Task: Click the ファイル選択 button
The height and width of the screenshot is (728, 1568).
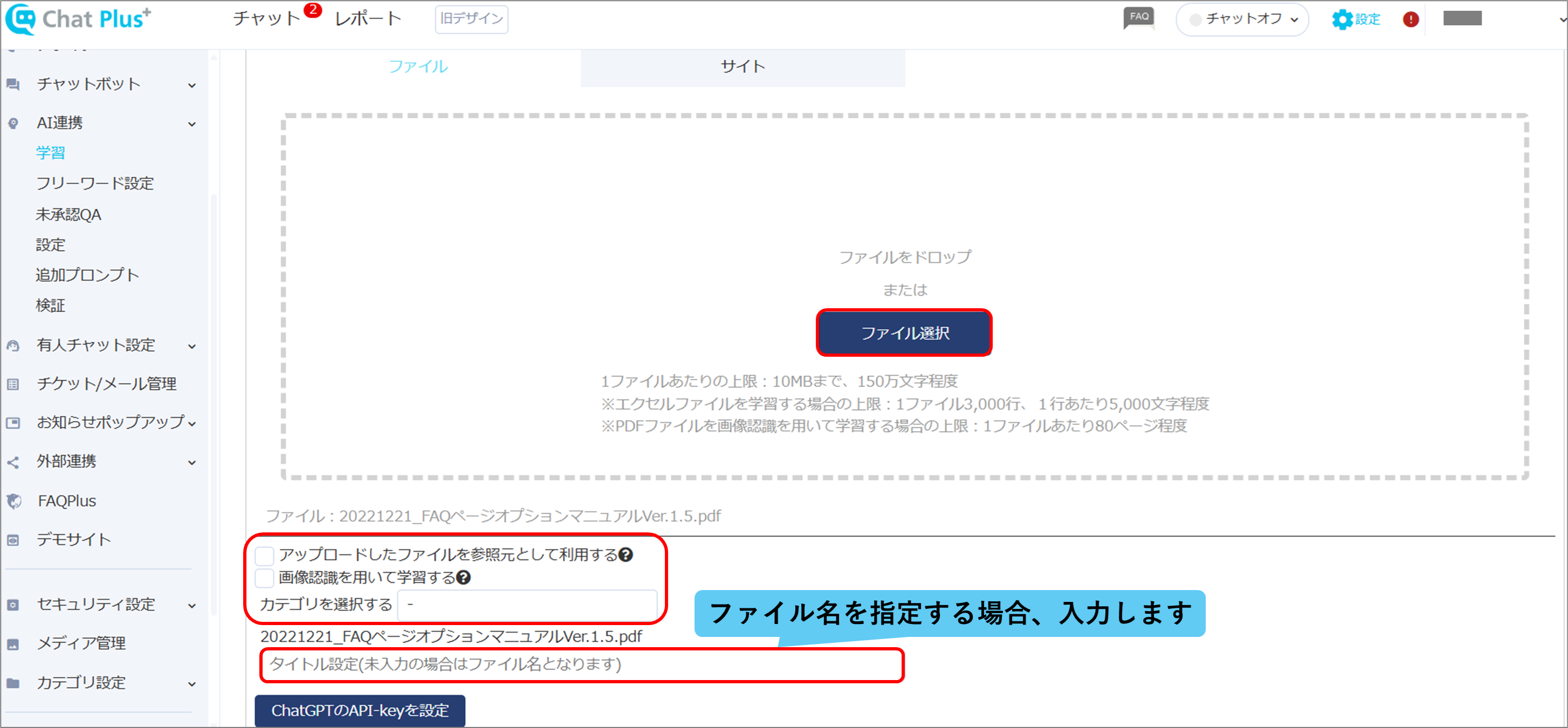Action: coord(905,332)
